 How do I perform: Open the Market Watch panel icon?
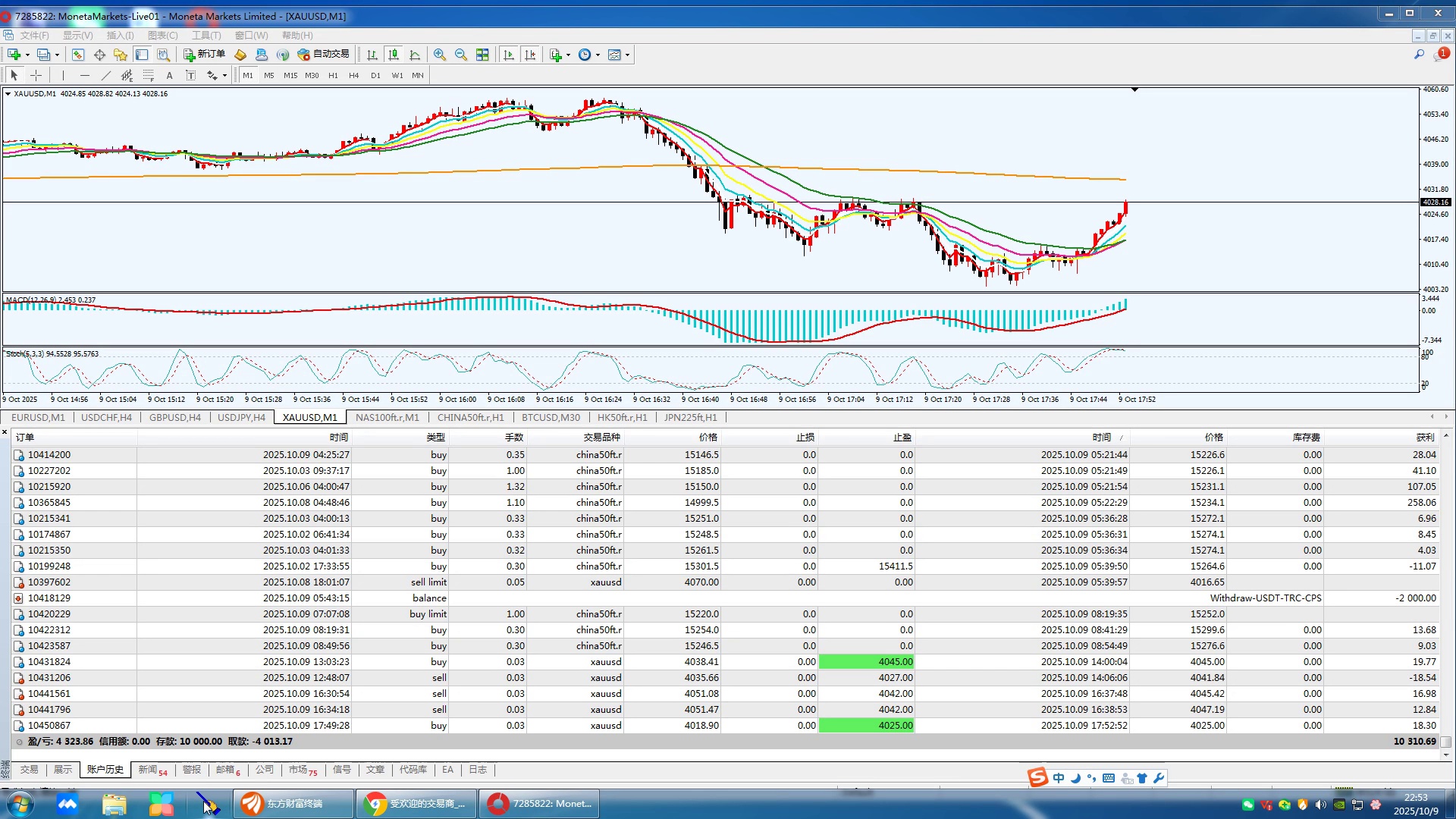[78, 55]
